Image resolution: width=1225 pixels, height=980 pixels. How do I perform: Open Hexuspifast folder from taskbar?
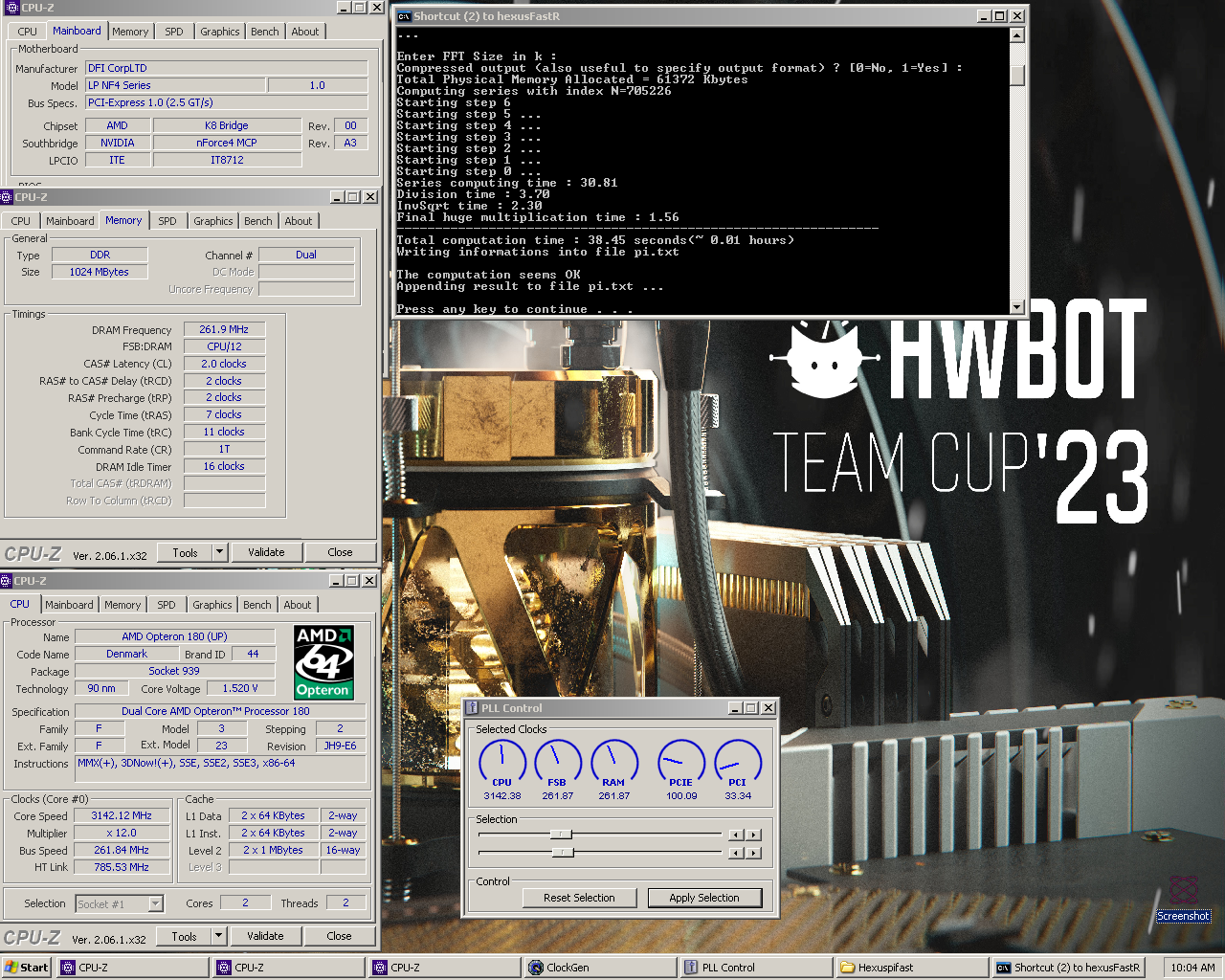(912, 968)
